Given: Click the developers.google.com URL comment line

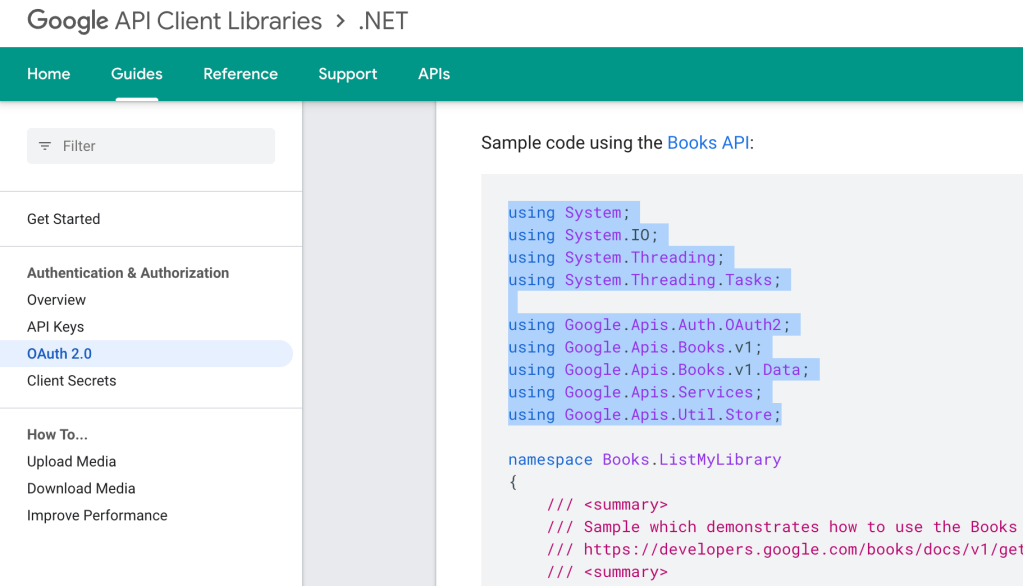Looking at the screenshot, I should [x=784, y=550].
